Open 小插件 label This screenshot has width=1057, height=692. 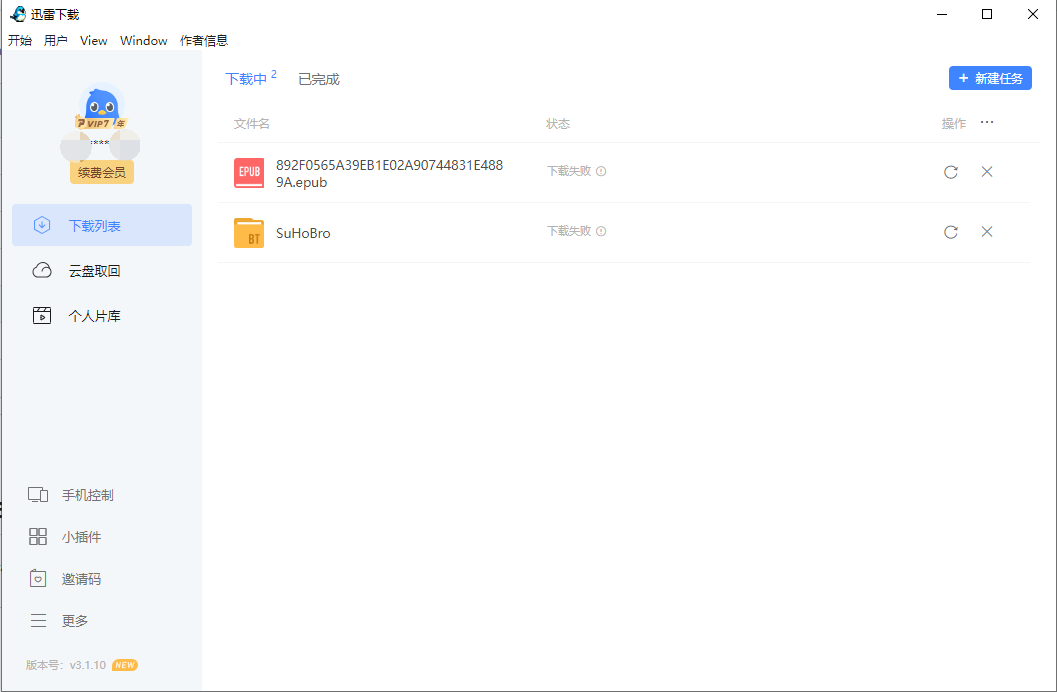point(82,537)
